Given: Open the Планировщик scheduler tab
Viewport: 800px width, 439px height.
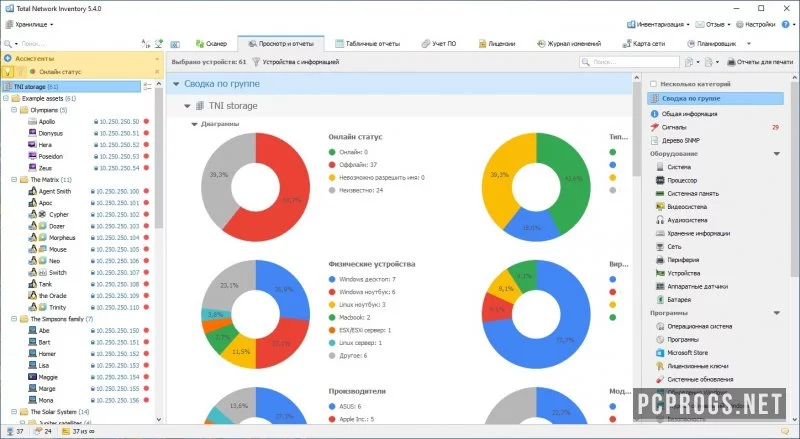Looking at the screenshot, I should click(712, 44).
